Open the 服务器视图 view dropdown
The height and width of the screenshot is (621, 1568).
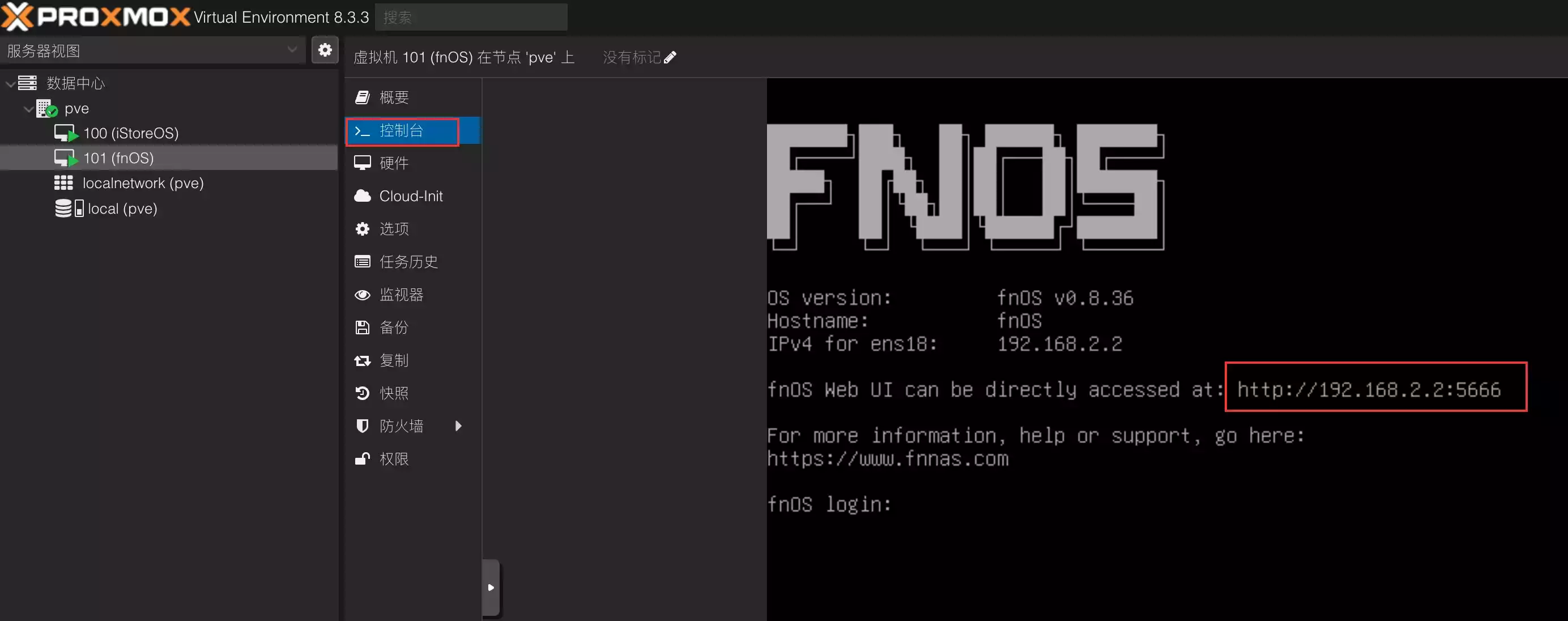[152, 50]
